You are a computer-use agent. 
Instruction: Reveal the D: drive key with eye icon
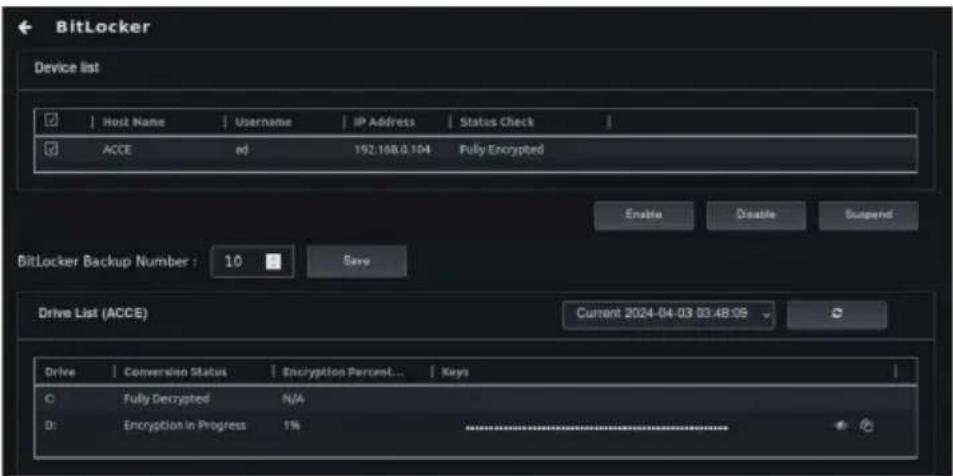(841, 426)
